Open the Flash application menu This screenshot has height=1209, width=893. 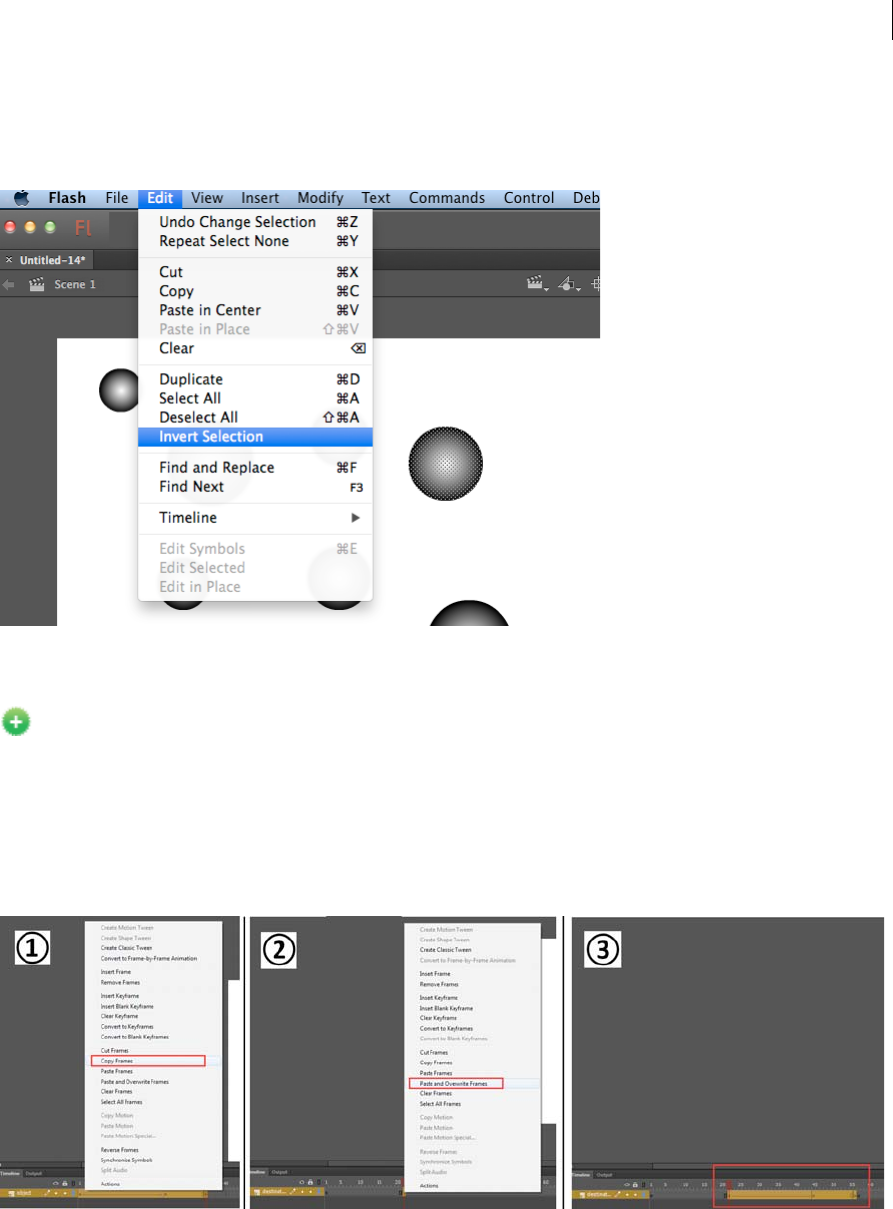[x=67, y=198]
